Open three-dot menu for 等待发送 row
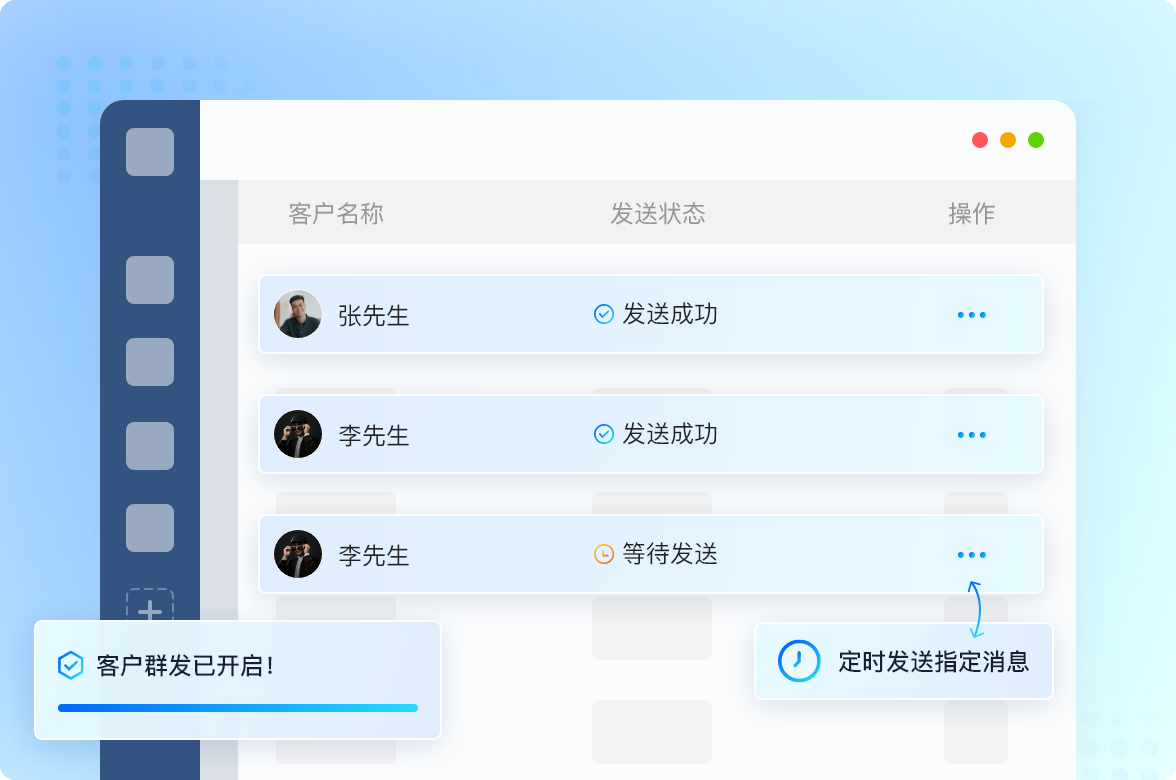 [971, 555]
